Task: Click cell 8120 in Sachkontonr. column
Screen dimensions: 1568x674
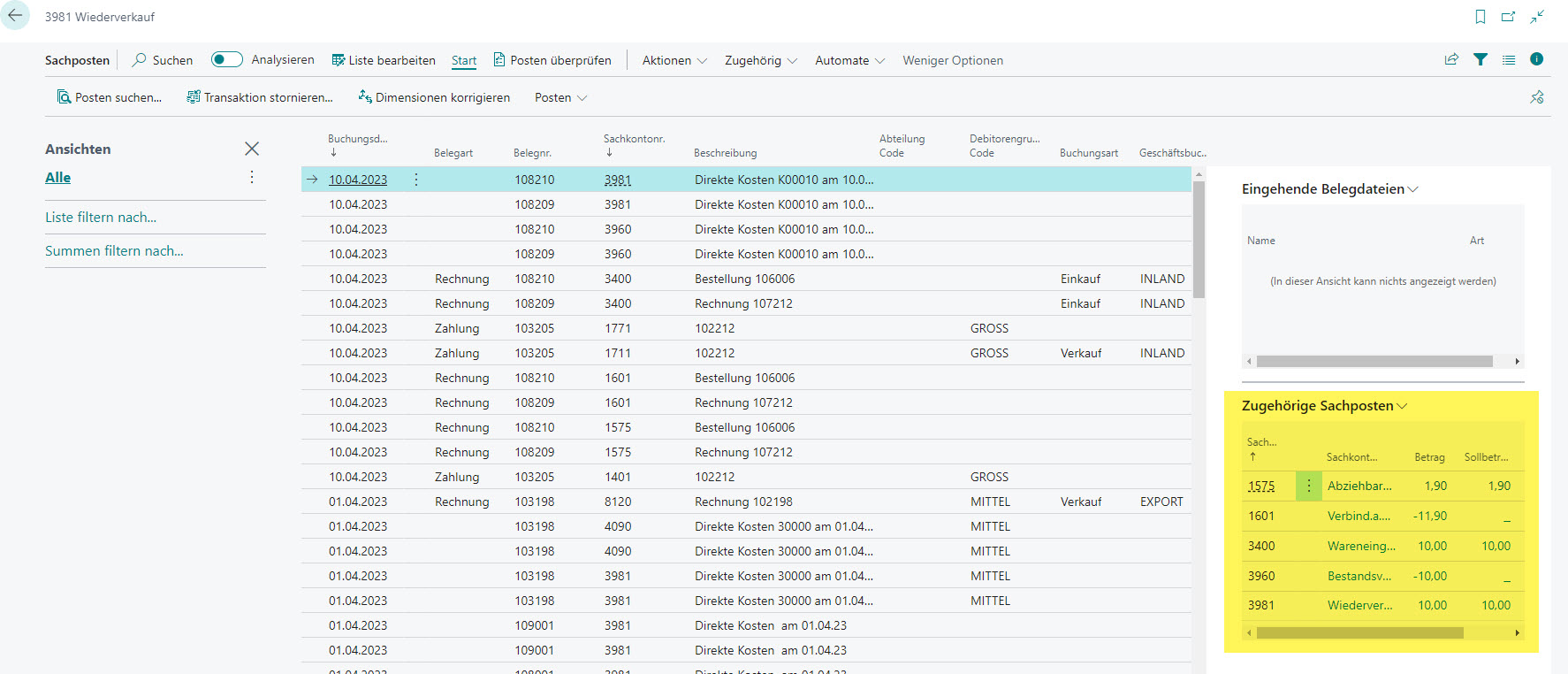Action: pos(618,502)
